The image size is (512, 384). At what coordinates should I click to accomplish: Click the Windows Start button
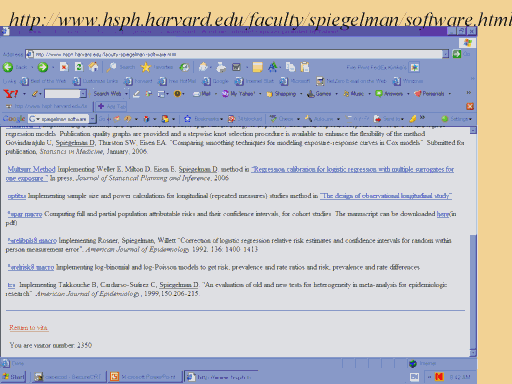point(14,377)
